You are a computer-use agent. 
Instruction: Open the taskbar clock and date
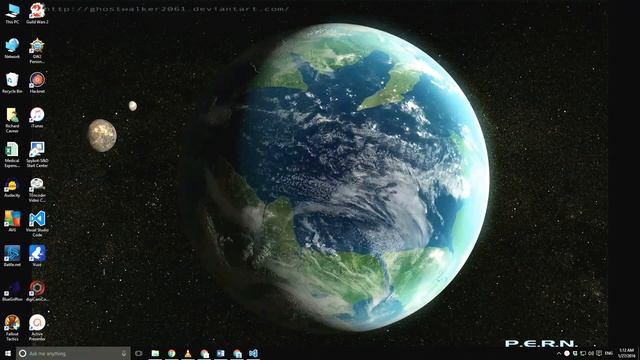(626, 353)
